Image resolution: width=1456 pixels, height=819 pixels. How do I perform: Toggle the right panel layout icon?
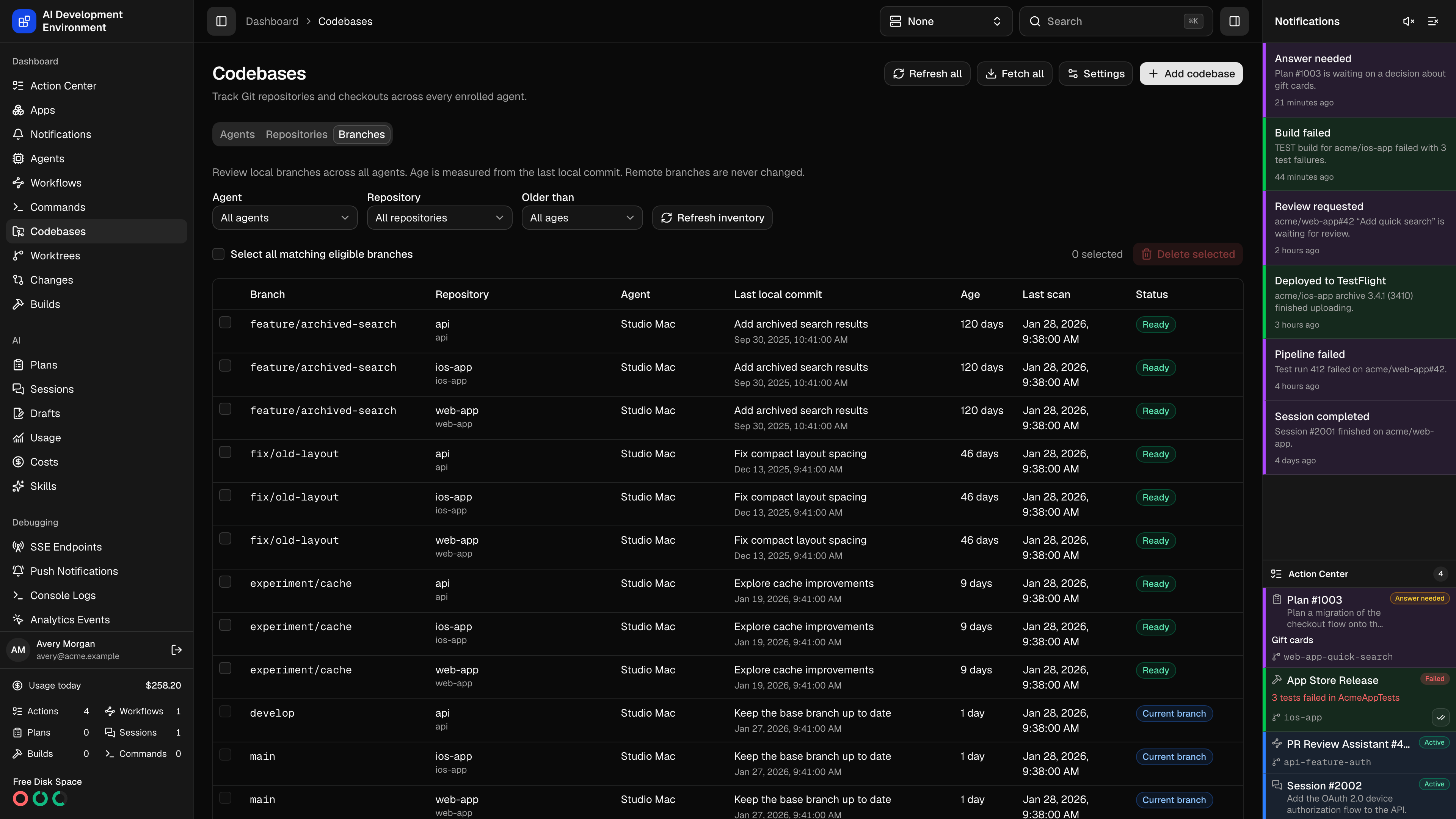tap(1235, 22)
